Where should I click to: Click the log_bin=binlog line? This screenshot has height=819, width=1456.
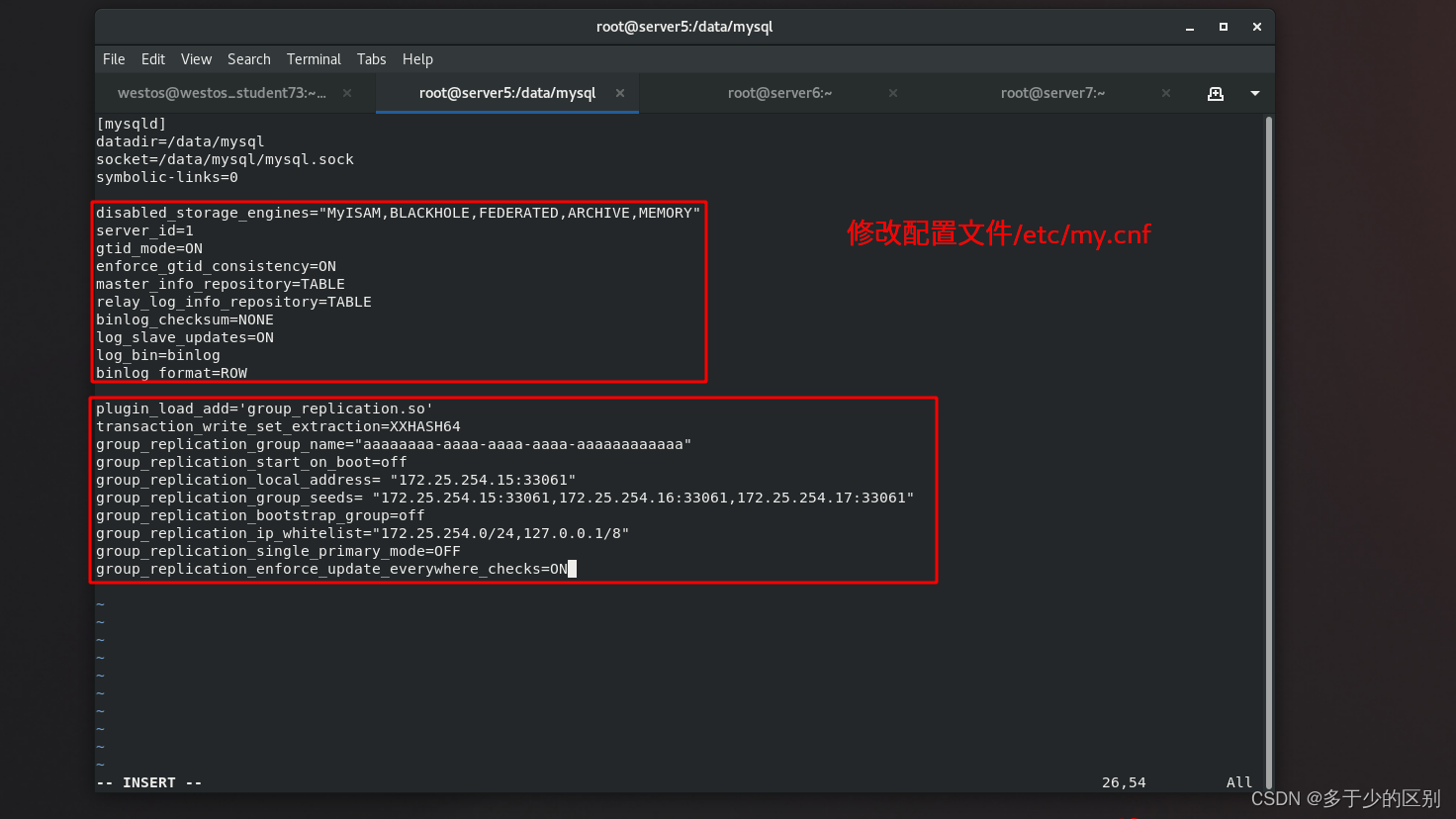click(x=158, y=355)
